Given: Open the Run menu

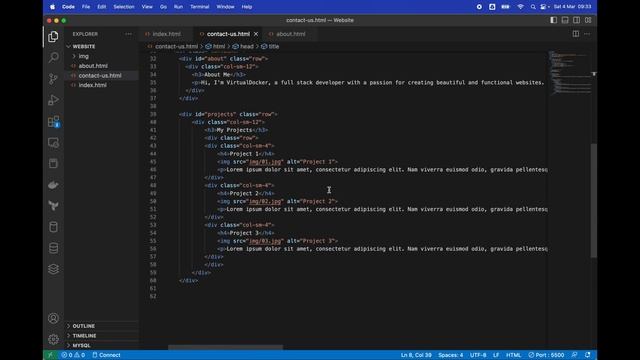Looking at the screenshot, I should tap(178, 7).
